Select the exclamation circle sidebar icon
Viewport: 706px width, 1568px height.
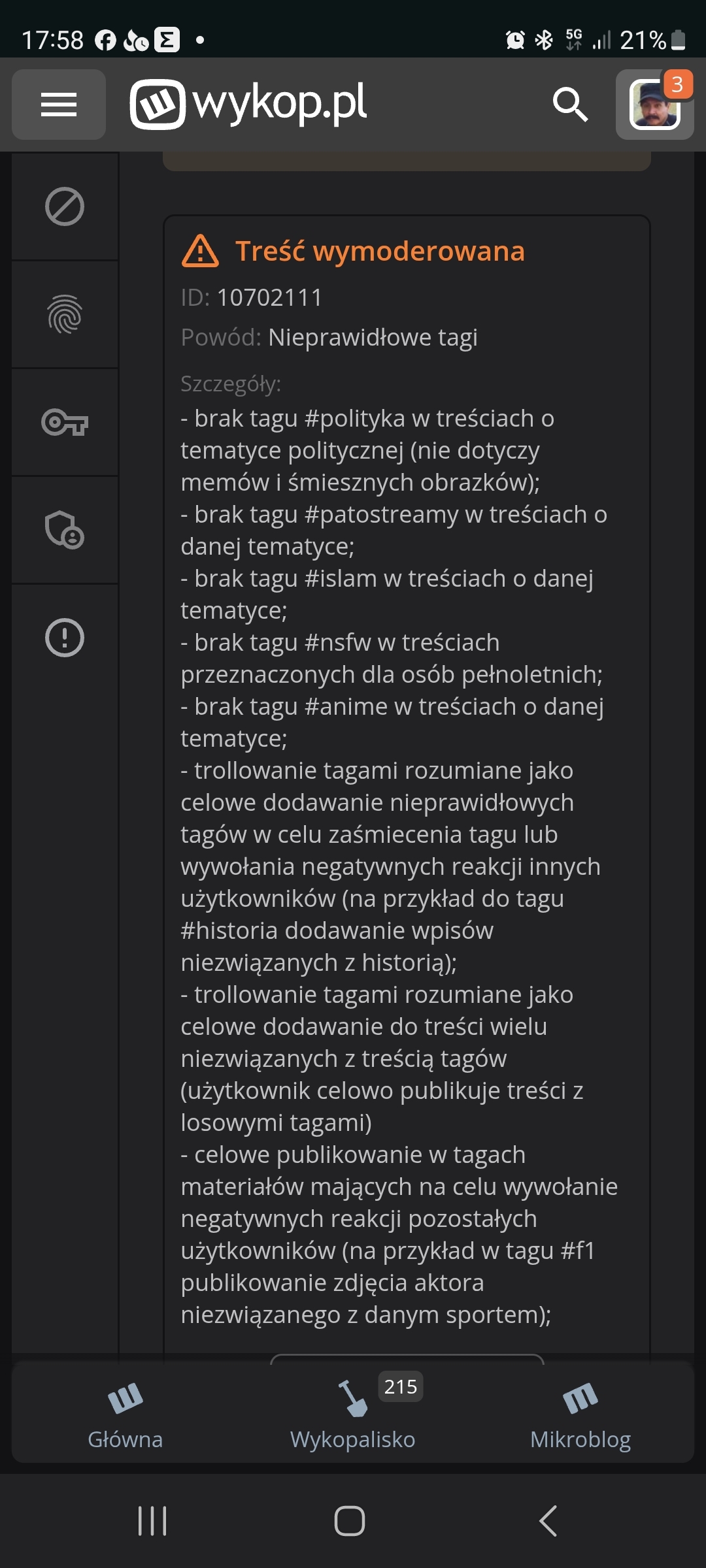pyautogui.click(x=65, y=637)
